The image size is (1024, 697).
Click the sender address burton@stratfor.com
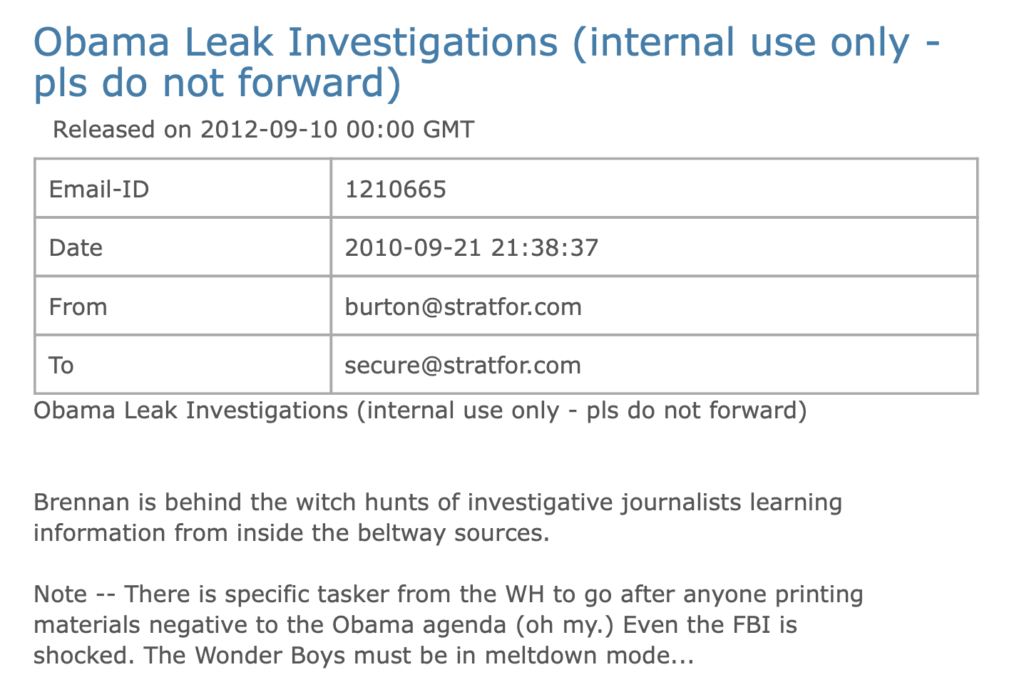pos(463,307)
